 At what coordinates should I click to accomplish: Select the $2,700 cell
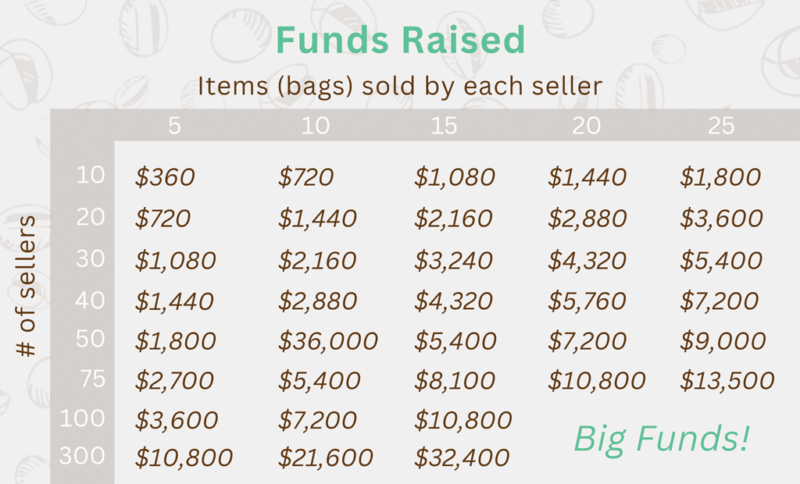(x=175, y=381)
